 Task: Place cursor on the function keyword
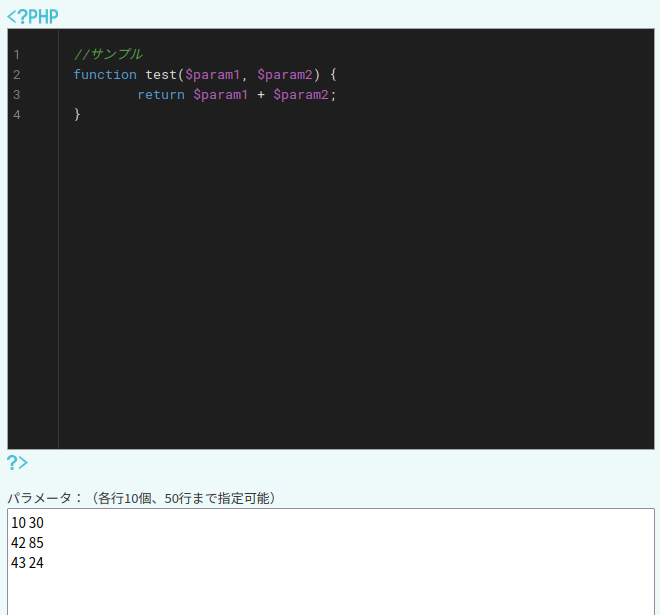coord(104,75)
